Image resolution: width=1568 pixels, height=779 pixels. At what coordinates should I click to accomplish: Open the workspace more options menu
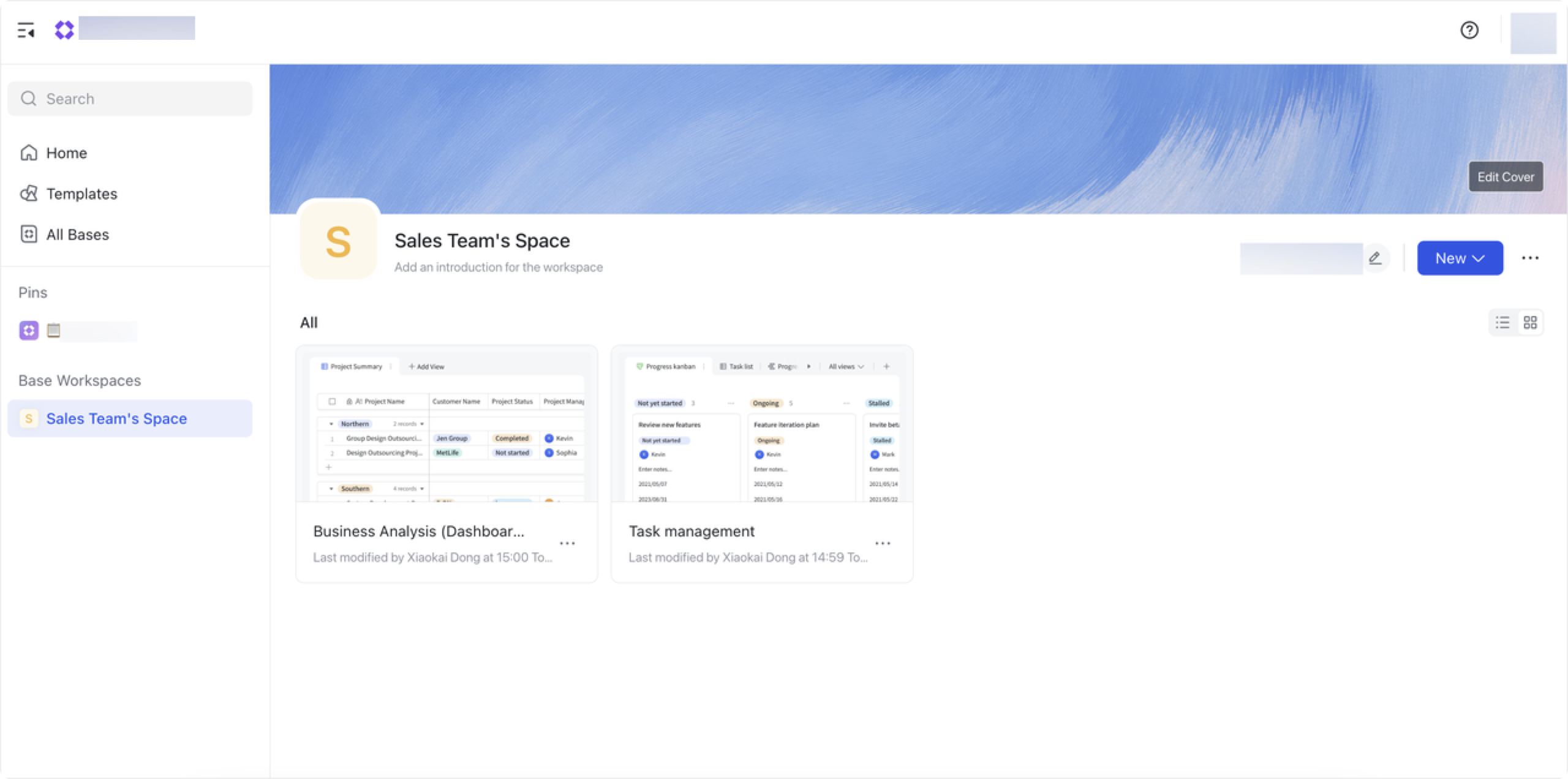pos(1530,258)
